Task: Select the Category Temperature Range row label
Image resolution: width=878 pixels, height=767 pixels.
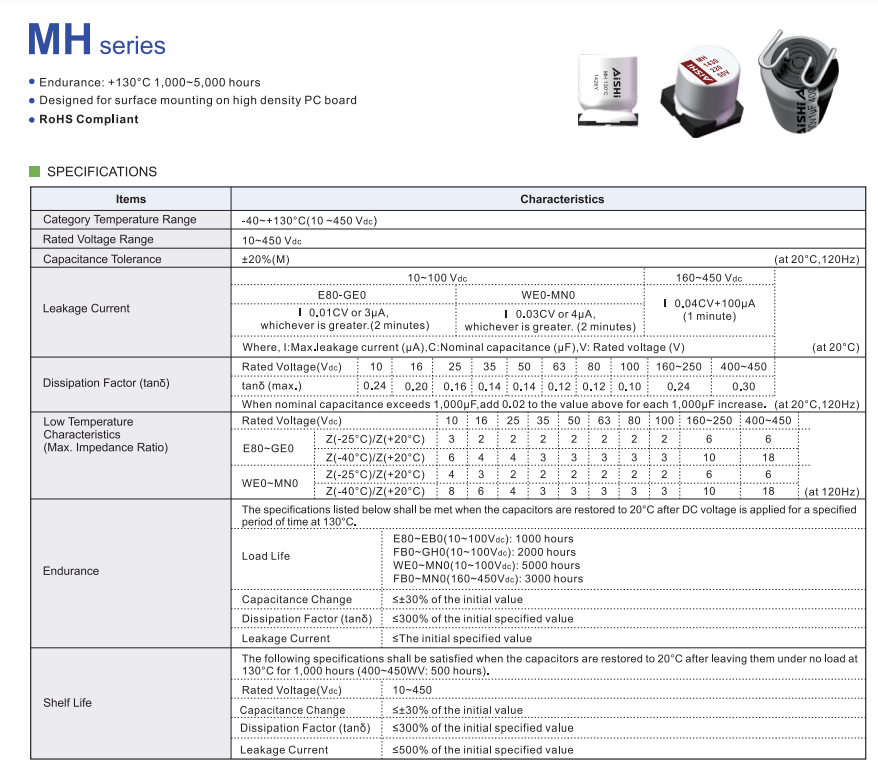Action: pos(120,219)
